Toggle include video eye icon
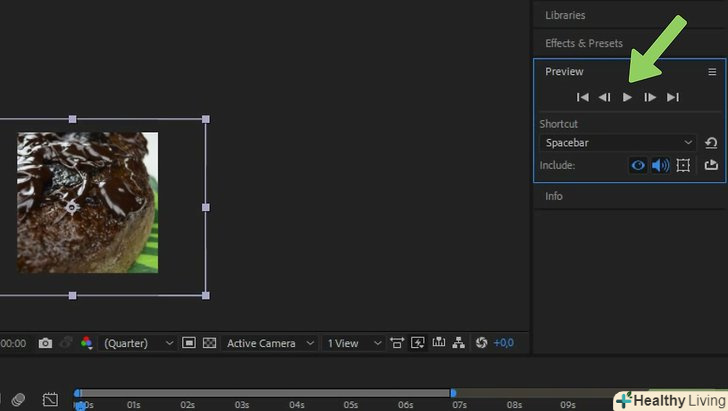The image size is (728, 411). point(638,165)
